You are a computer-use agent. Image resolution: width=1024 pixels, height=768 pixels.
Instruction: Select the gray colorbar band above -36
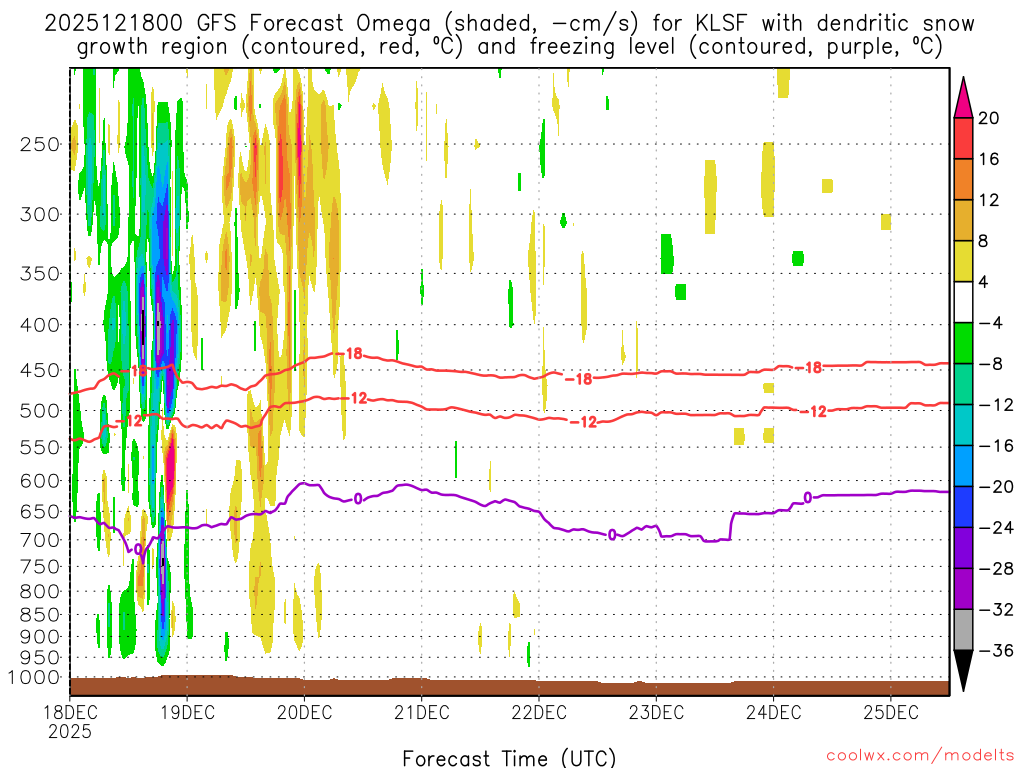(964, 629)
